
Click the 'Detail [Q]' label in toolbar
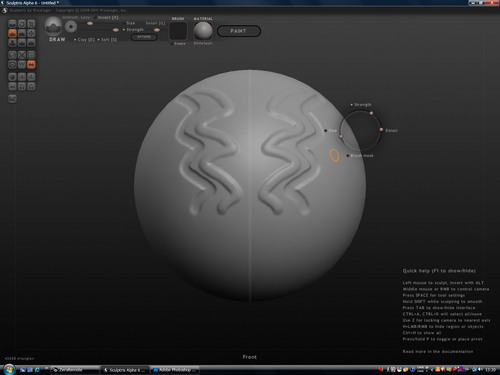(x=155, y=23)
